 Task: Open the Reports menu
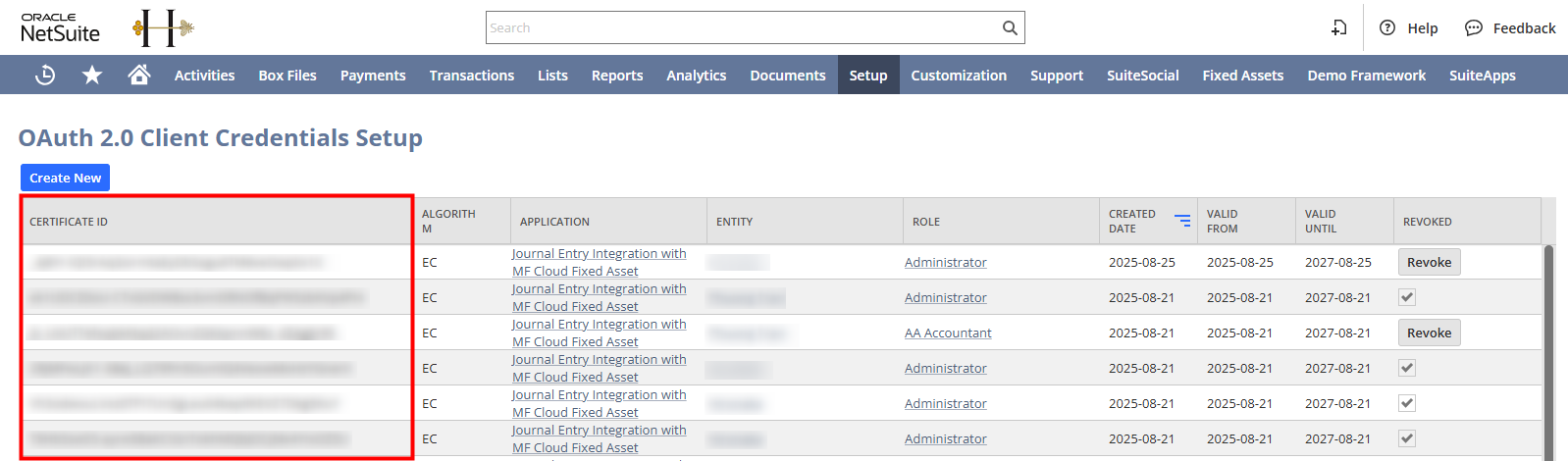617,76
